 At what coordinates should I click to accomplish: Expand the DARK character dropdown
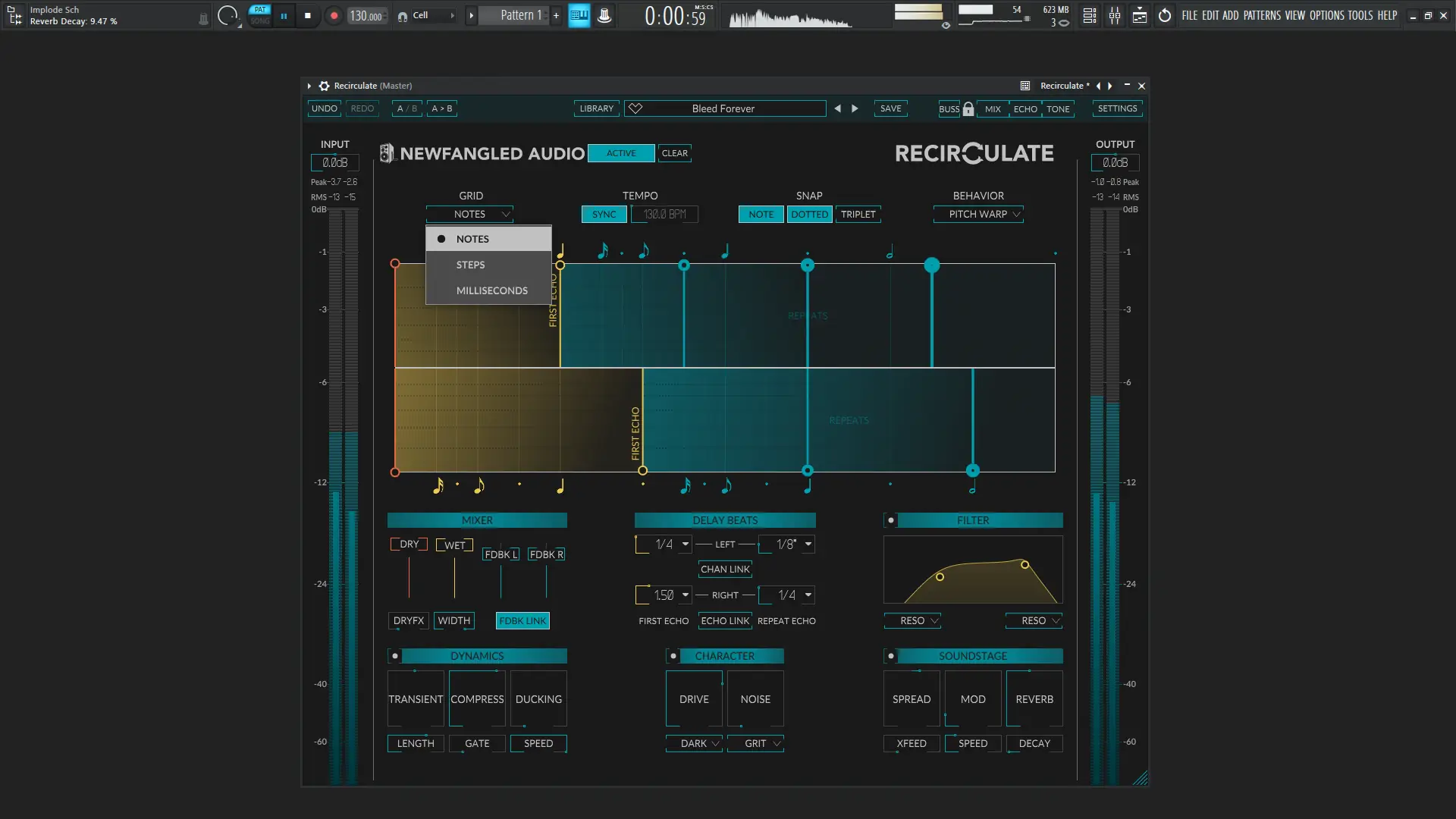(693, 743)
